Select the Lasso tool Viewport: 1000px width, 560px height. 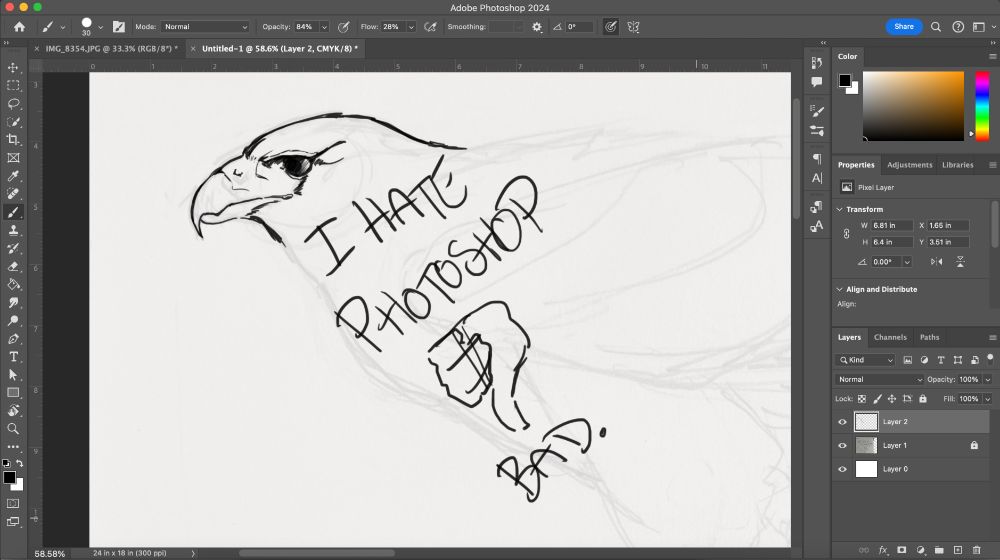14,104
